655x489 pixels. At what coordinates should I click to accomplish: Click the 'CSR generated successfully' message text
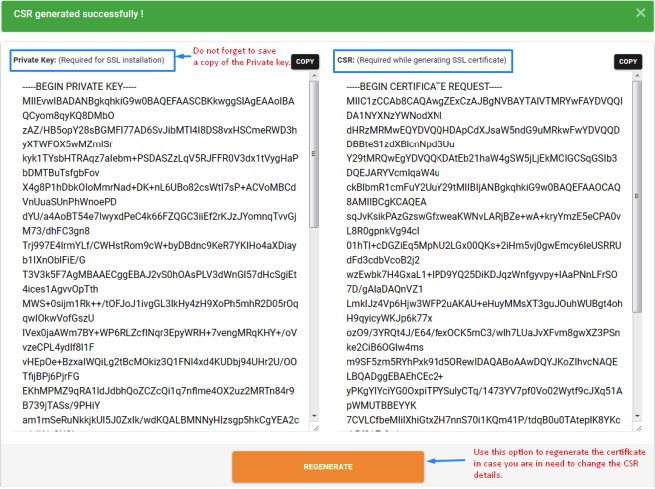(x=74, y=13)
